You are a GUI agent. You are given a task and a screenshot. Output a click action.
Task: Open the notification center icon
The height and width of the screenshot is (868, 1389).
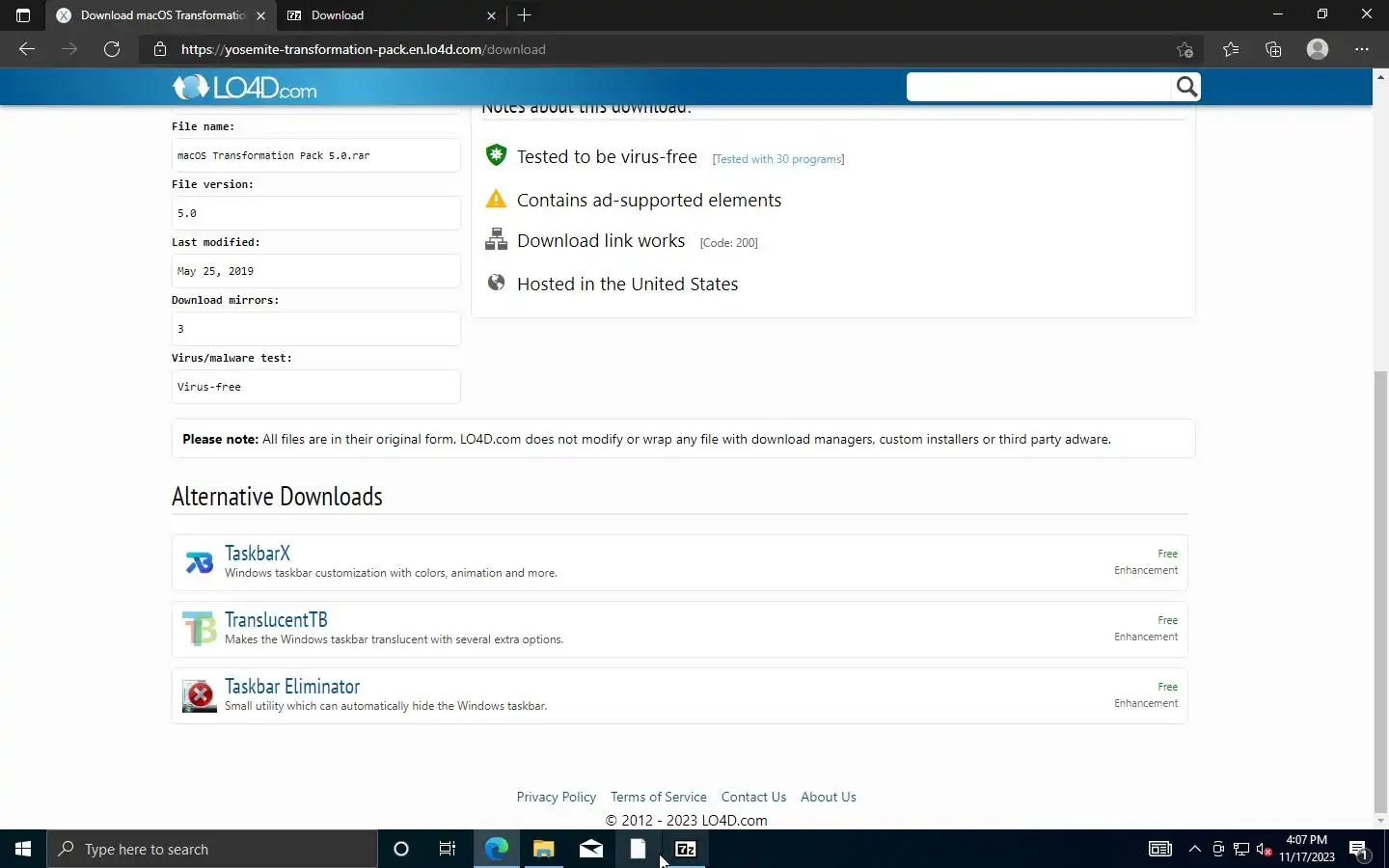coord(1359,849)
